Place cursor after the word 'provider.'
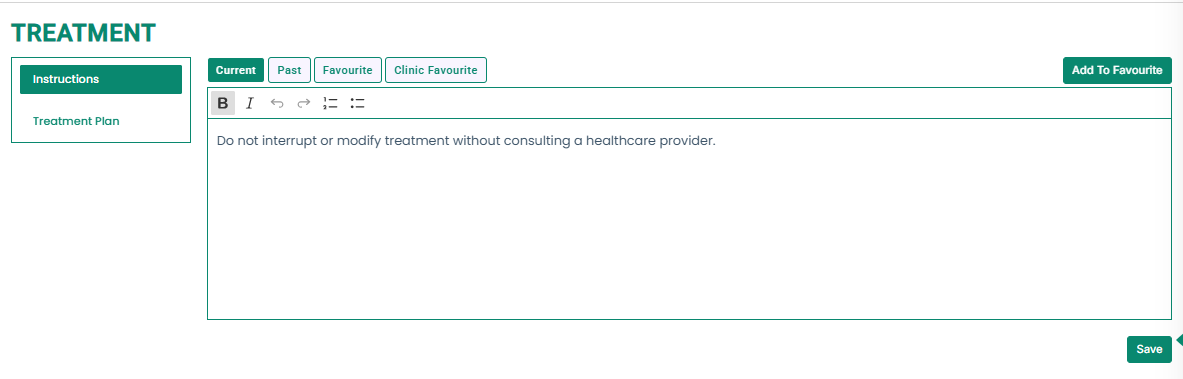This screenshot has height=379, width=1183. tap(716, 141)
